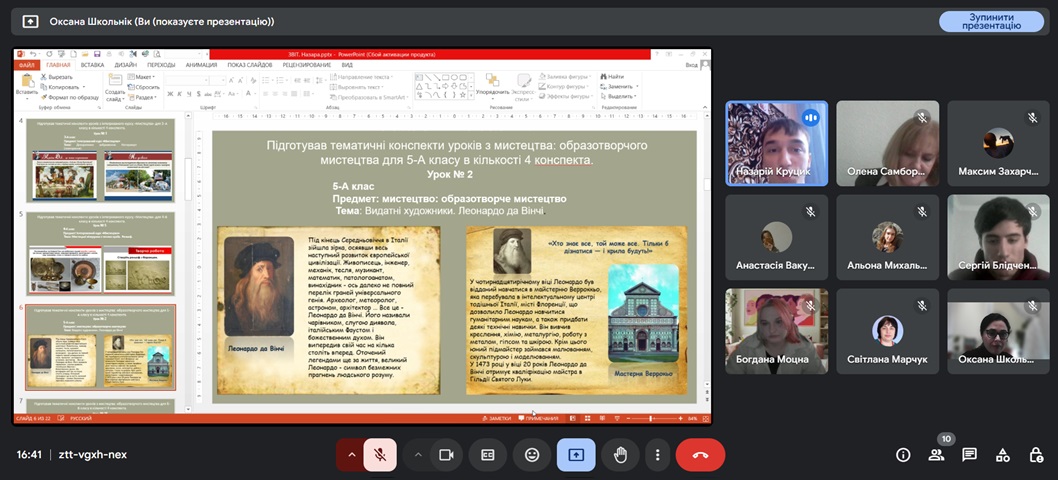Screen dimensions: 1058x480
Task: Open meeting details info icon
Action: pyautogui.click(x=903, y=455)
